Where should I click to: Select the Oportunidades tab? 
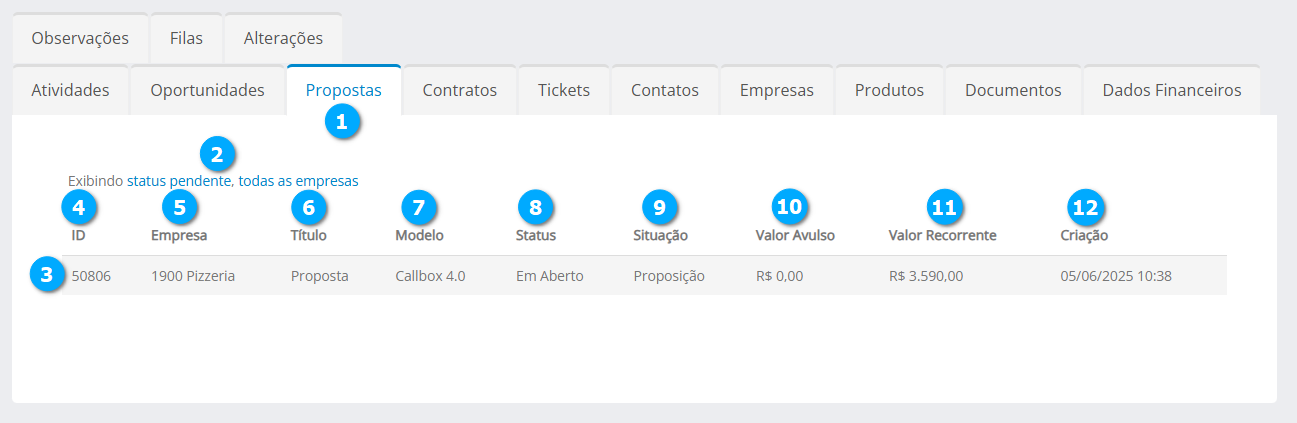coord(207,90)
